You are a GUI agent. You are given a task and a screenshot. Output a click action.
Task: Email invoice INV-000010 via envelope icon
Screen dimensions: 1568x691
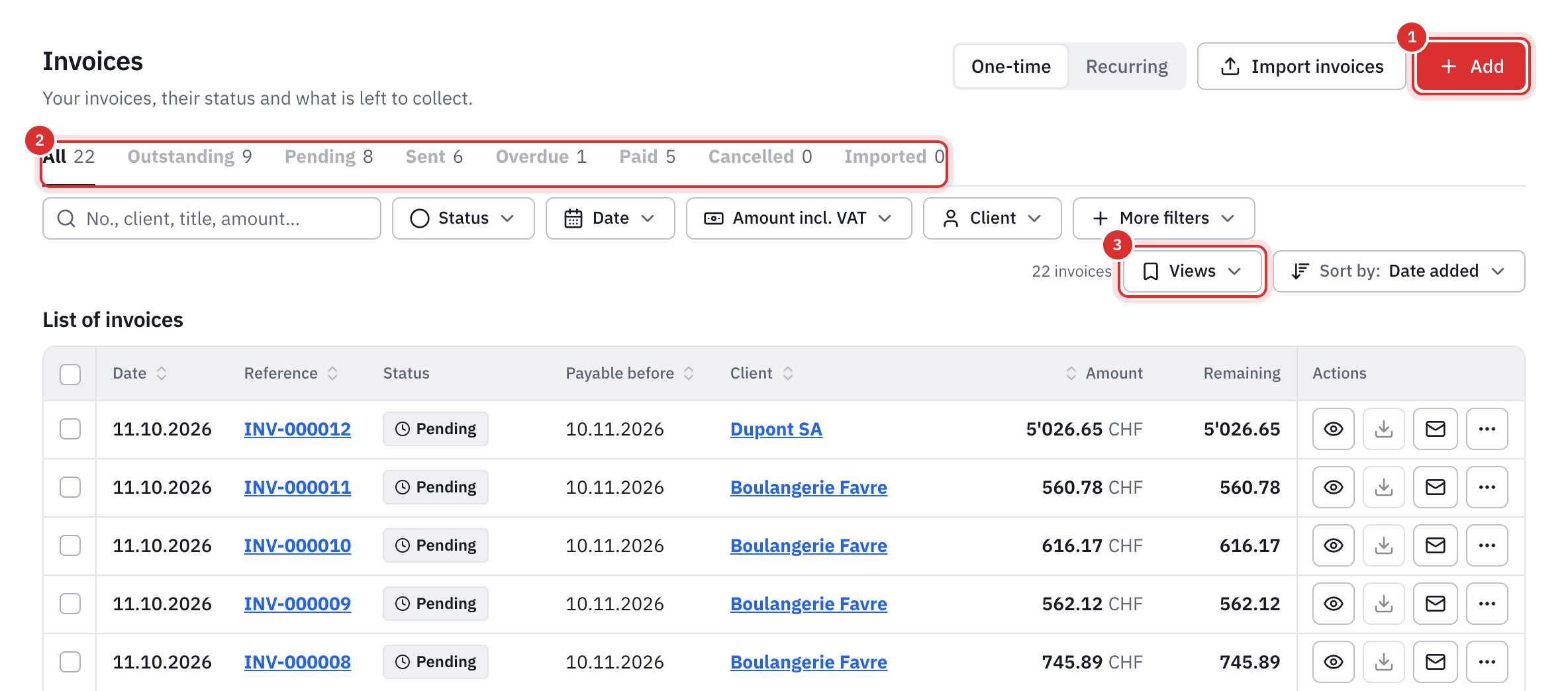coord(1435,545)
